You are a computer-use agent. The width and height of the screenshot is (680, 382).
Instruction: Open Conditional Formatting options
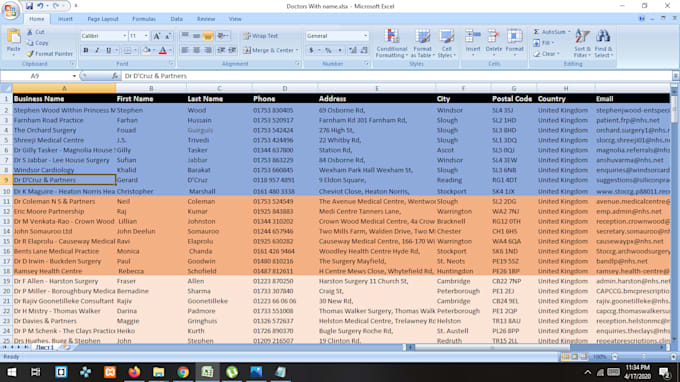coord(392,43)
